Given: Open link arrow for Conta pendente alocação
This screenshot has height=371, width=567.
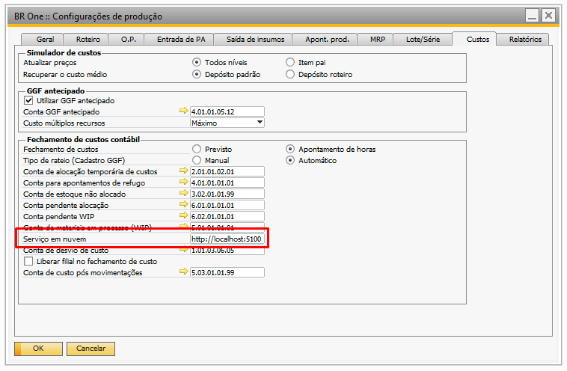Looking at the screenshot, I should [x=184, y=204].
